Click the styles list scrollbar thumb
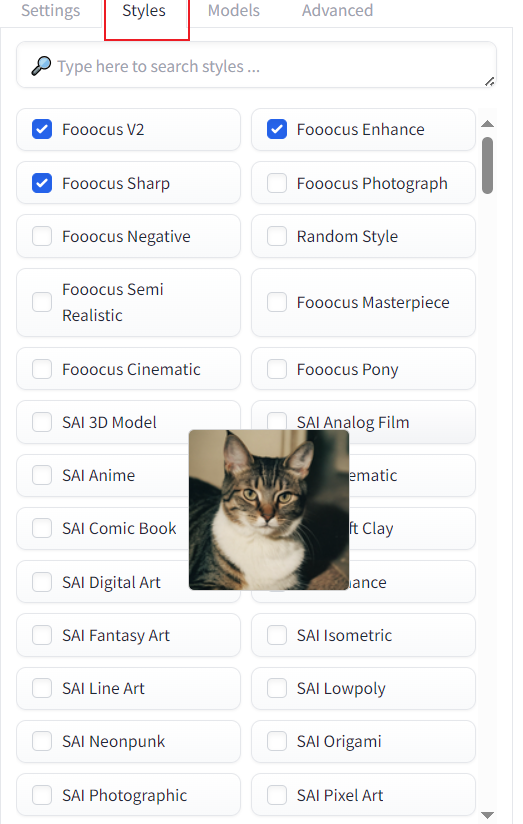The height and width of the screenshot is (824, 523). (x=487, y=166)
